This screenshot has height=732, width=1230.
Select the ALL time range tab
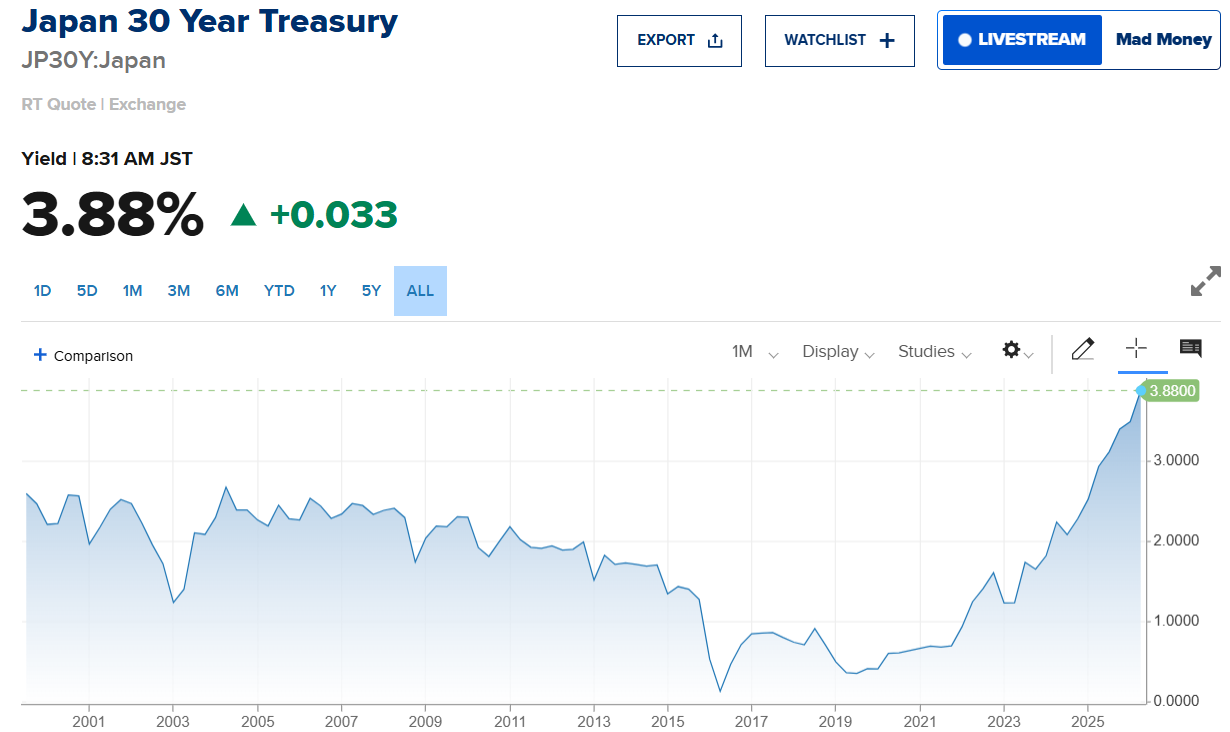click(x=420, y=291)
